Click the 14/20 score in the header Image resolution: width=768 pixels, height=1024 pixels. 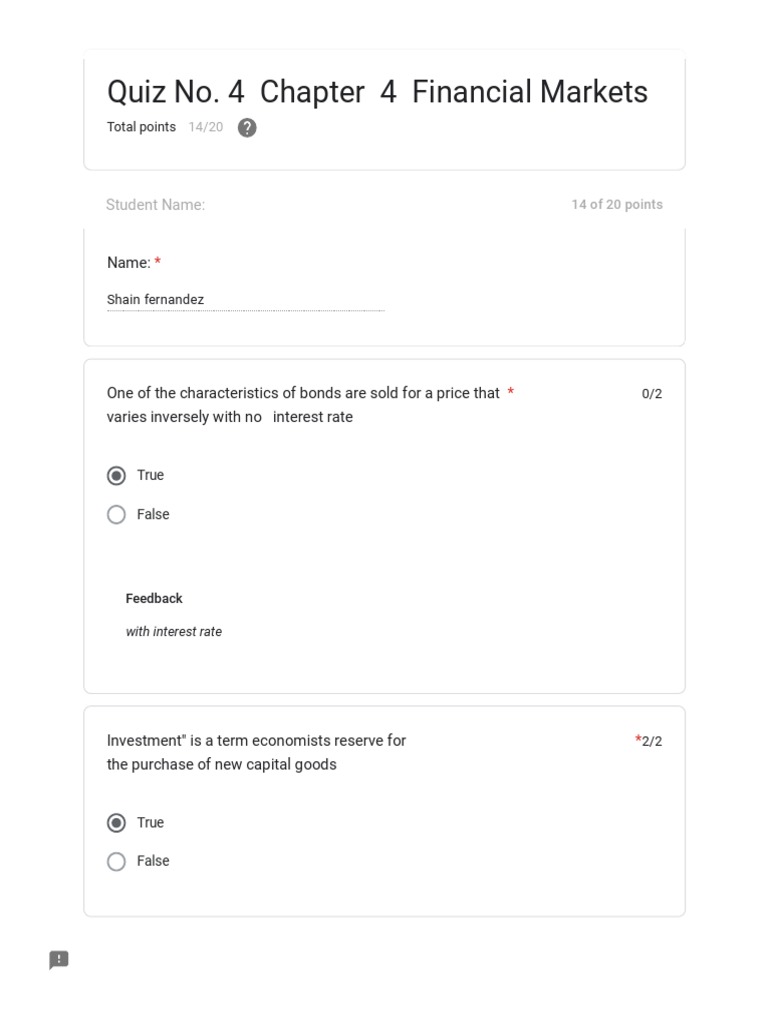(x=206, y=127)
